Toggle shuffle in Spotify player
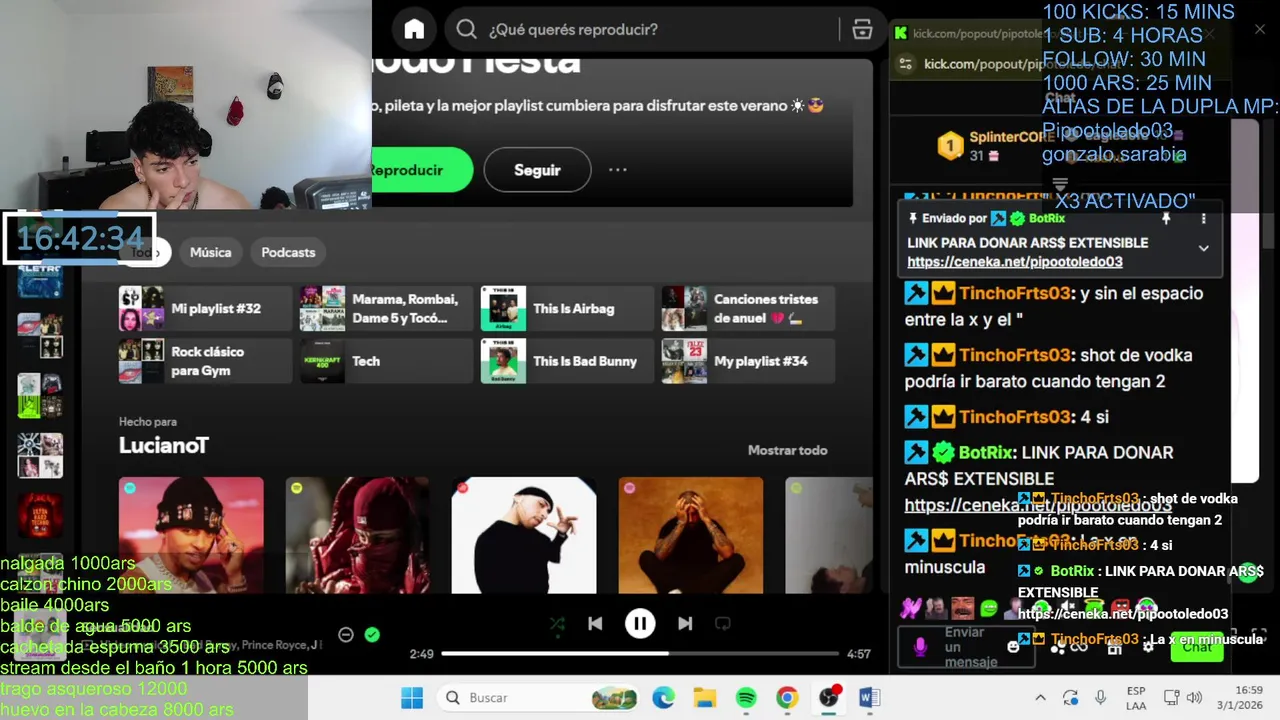The width and height of the screenshot is (1280, 720). pos(557,624)
